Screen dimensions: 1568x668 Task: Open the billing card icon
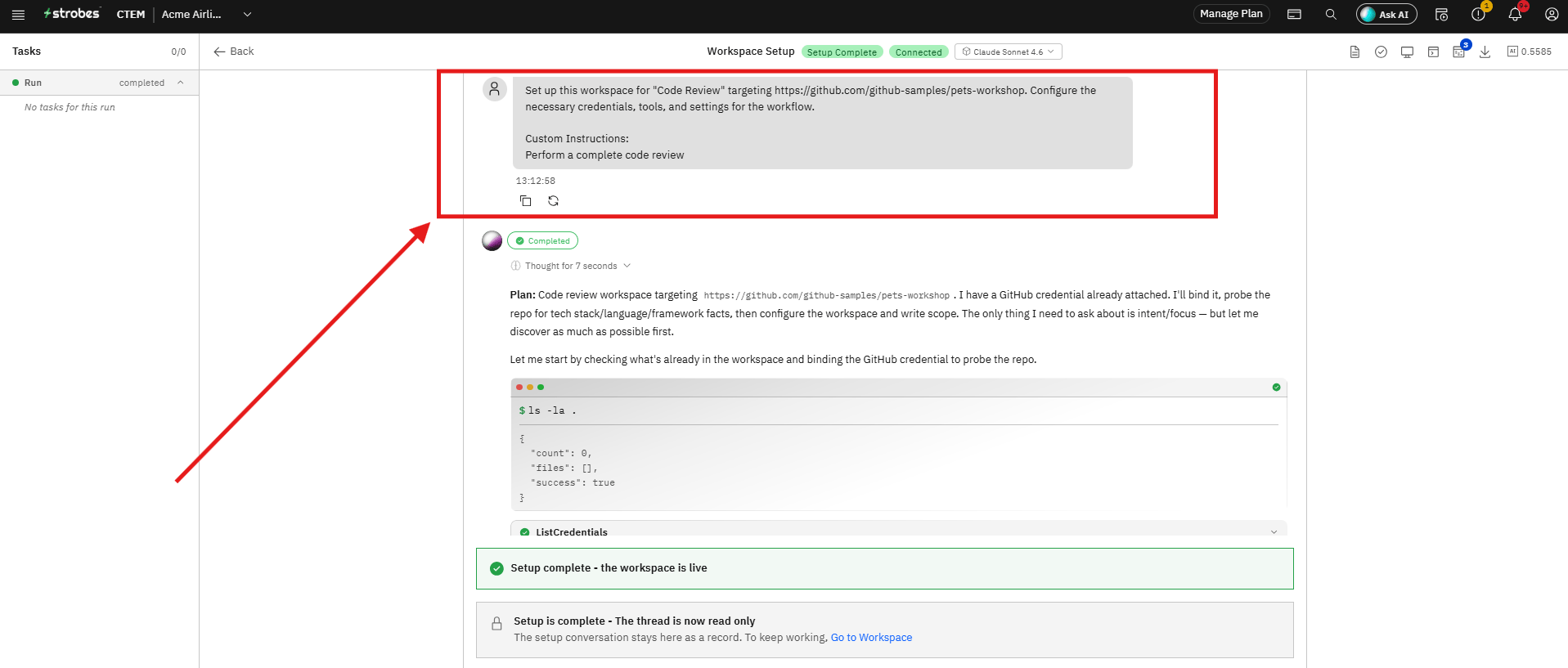1294,15
